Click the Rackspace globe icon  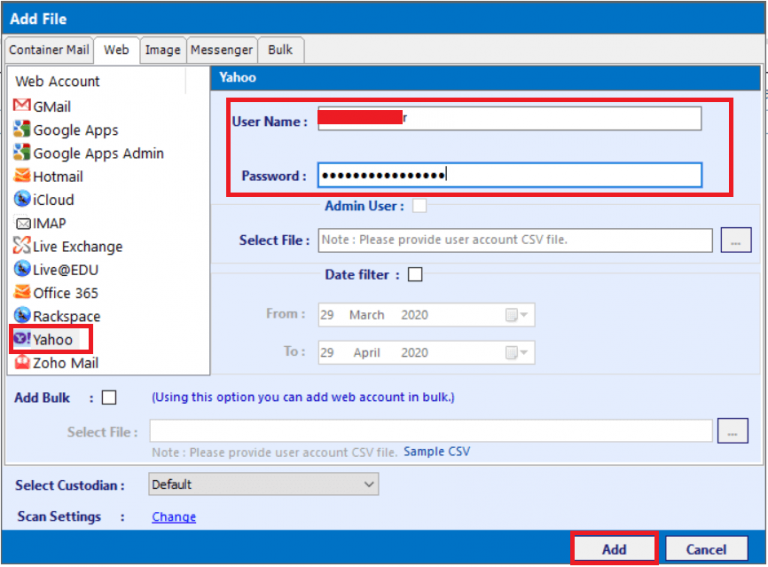click(x=22, y=315)
